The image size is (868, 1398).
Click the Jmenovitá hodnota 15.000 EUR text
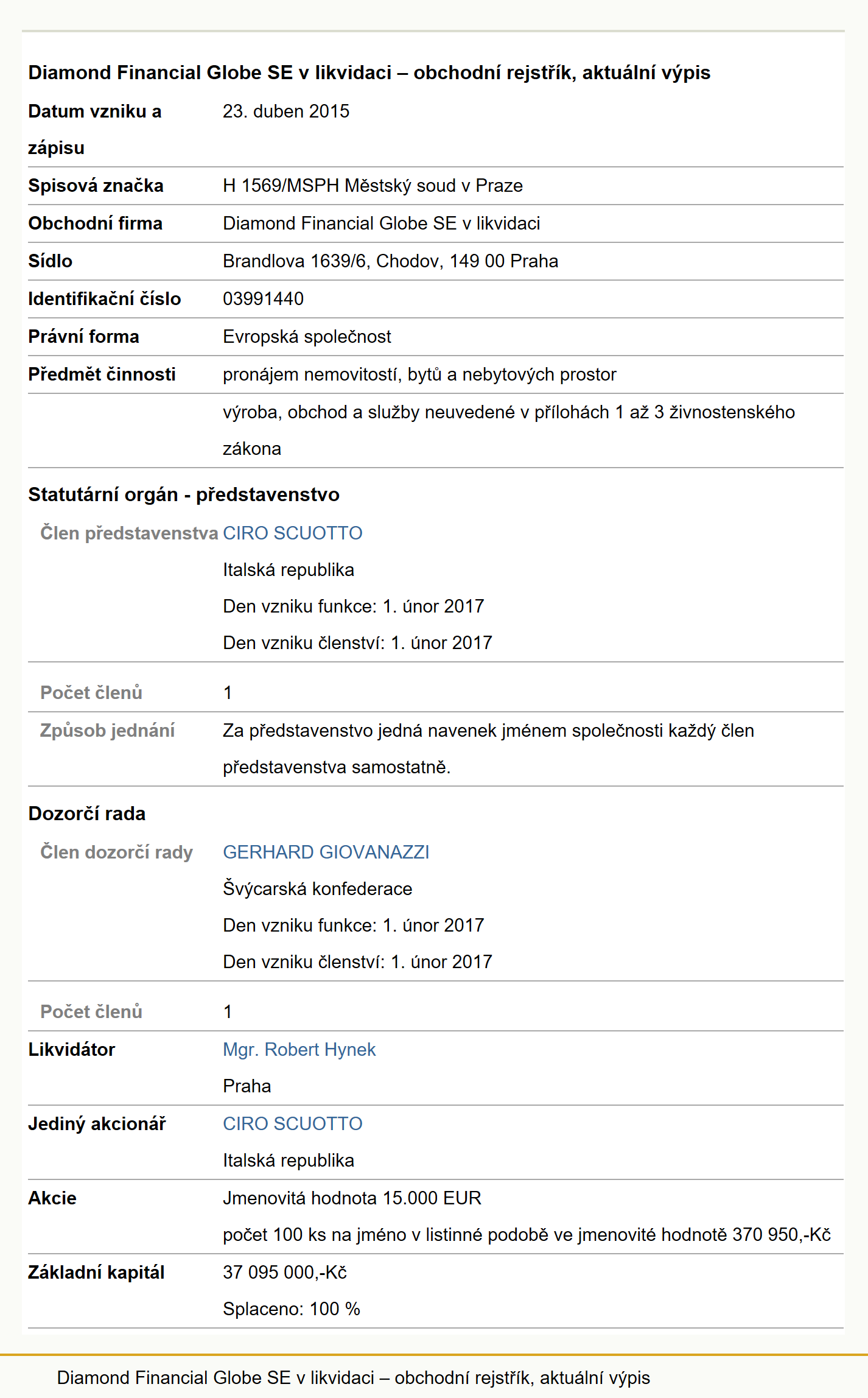coord(352,1198)
